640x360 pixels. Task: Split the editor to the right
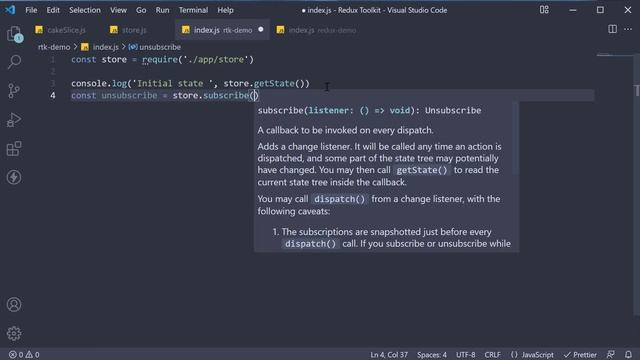coord(612,29)
